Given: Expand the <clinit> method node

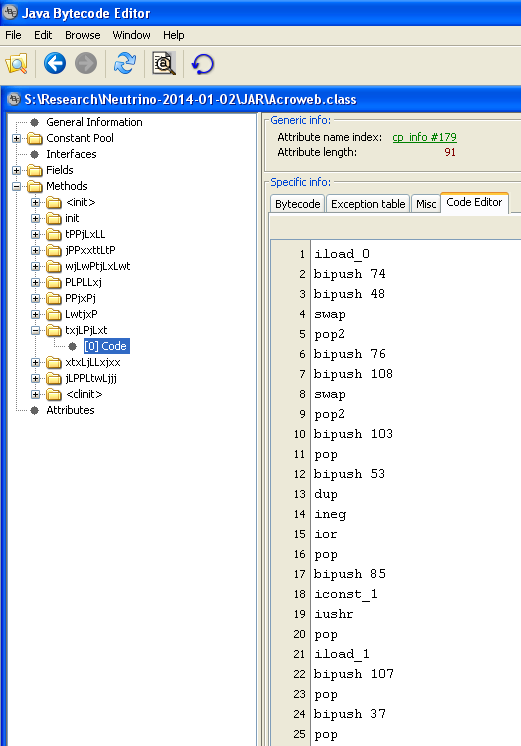Looking at the screenshot, I should coord(36,394).
